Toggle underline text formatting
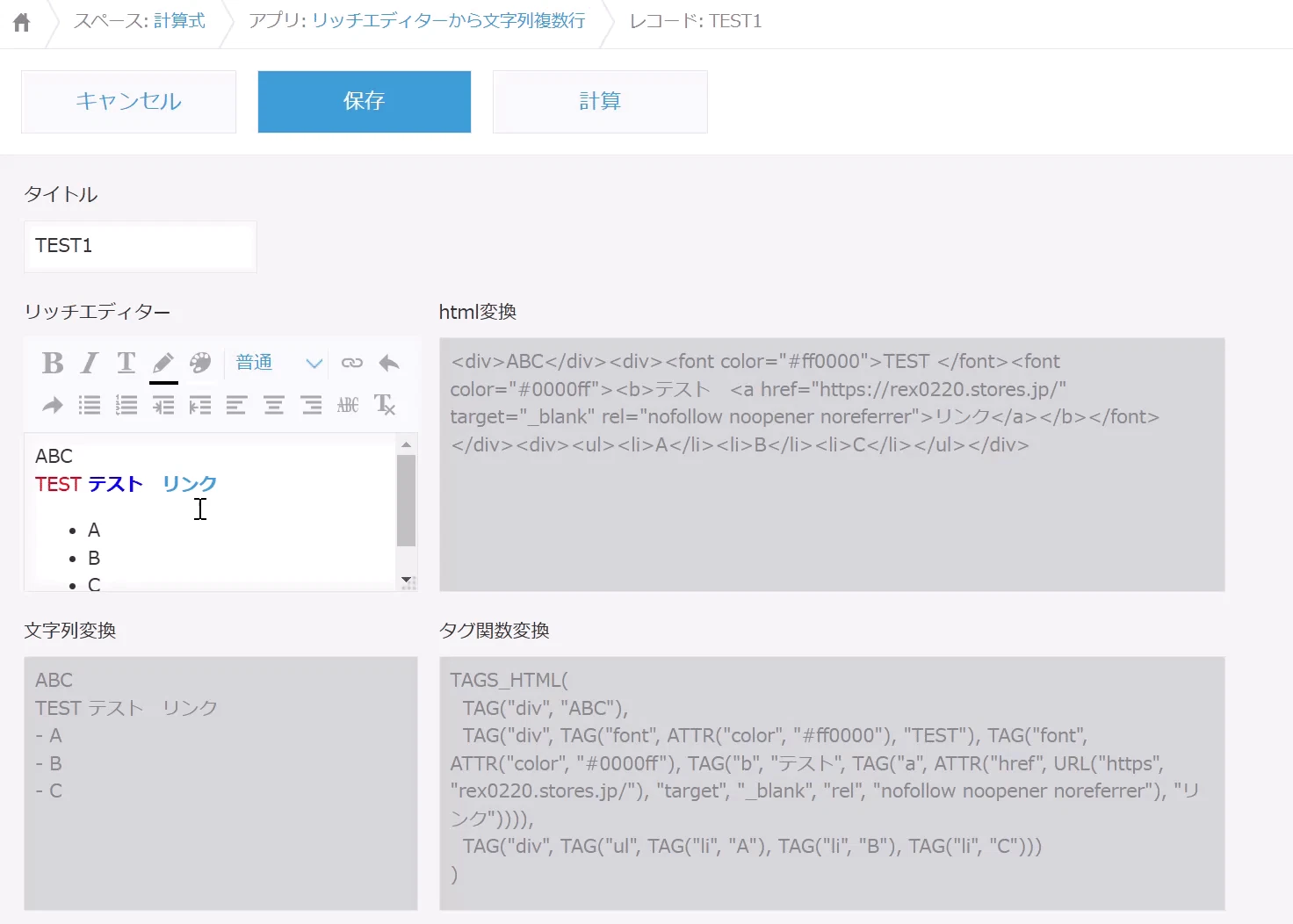The image size is (1293, 924). 126,363
